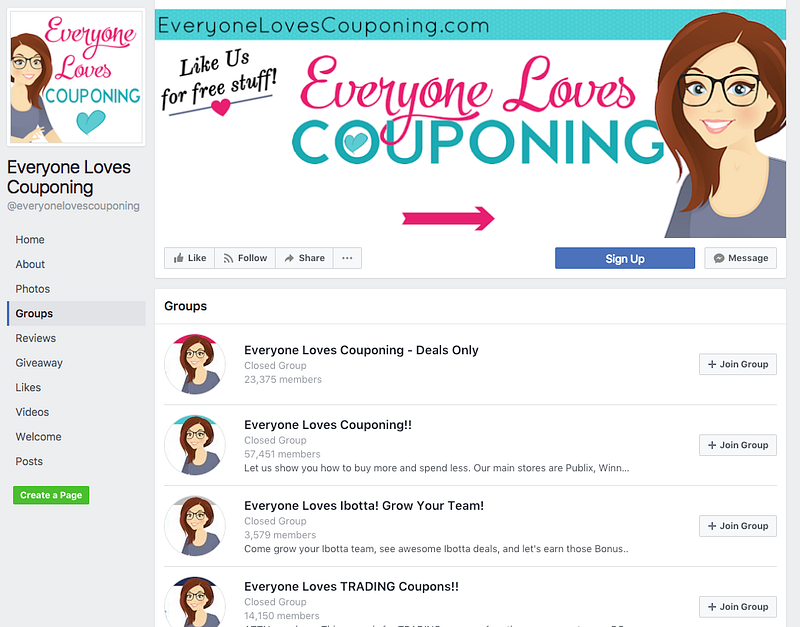This screenshot has height=627, width=800.
Task: Click the green Create a Page button
Action: tap(51, 495)
